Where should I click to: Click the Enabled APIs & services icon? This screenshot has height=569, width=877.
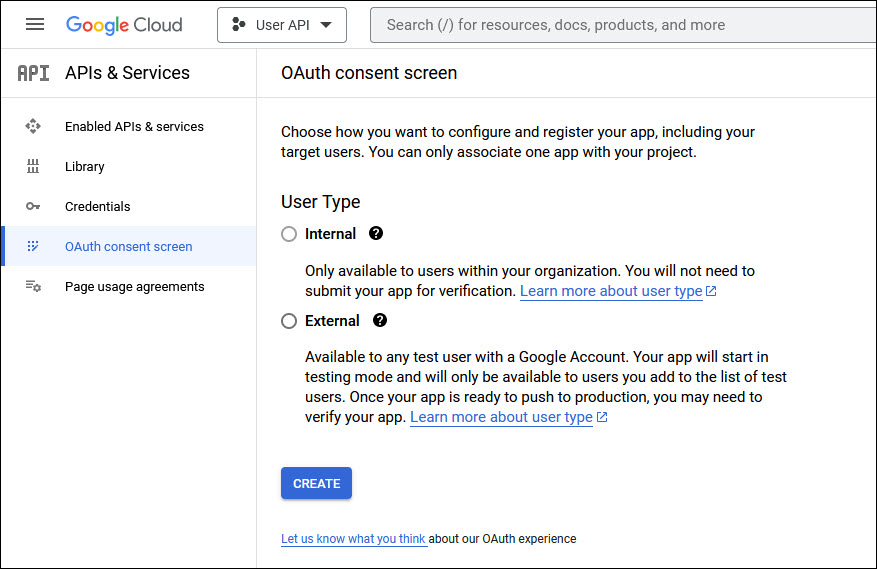click(x=33, y=127)
